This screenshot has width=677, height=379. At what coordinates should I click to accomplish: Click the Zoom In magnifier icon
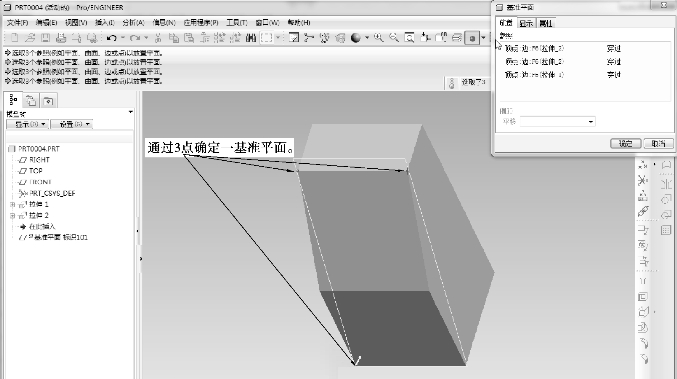coord(379,38)
